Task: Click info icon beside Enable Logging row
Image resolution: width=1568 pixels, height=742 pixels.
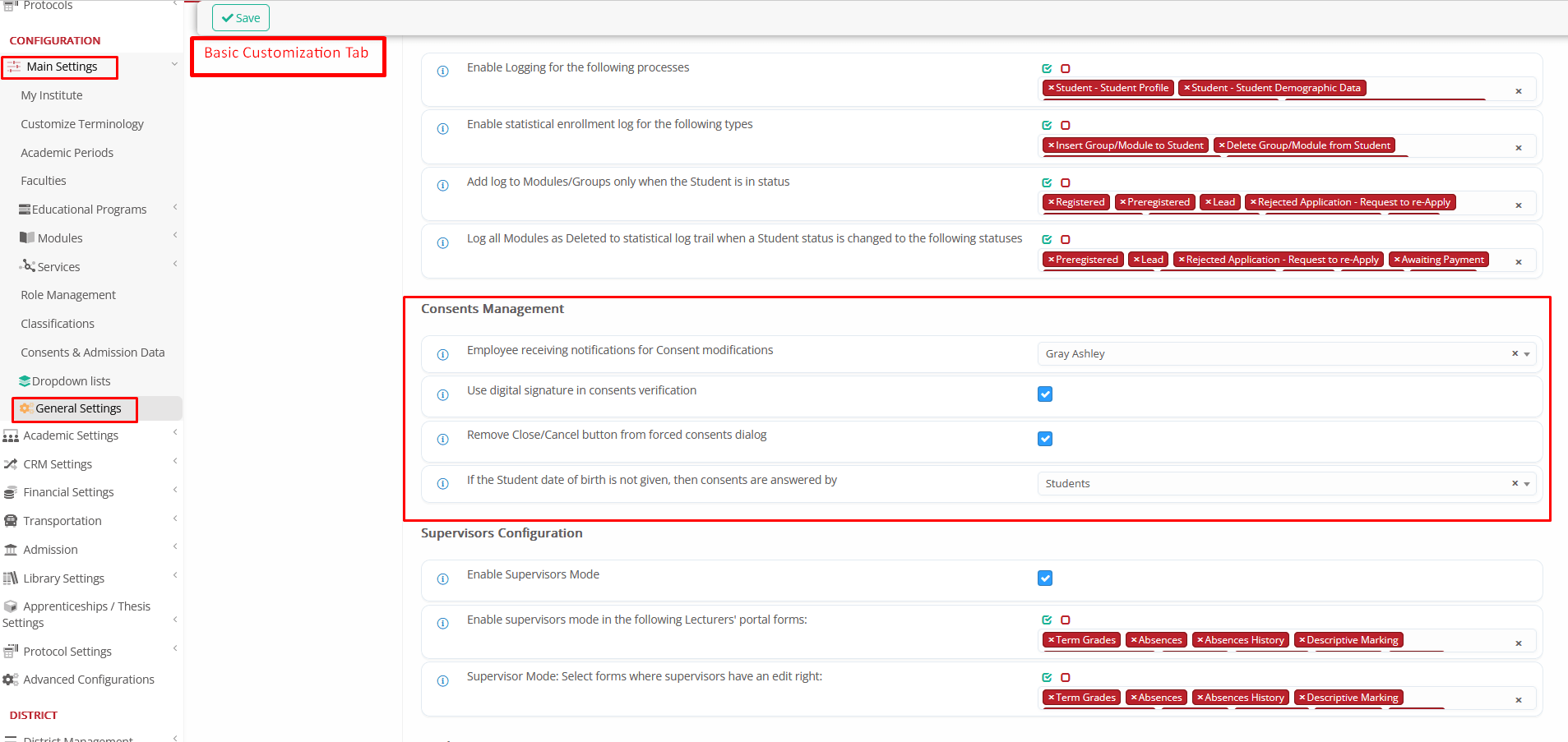Action: [442, 71]
